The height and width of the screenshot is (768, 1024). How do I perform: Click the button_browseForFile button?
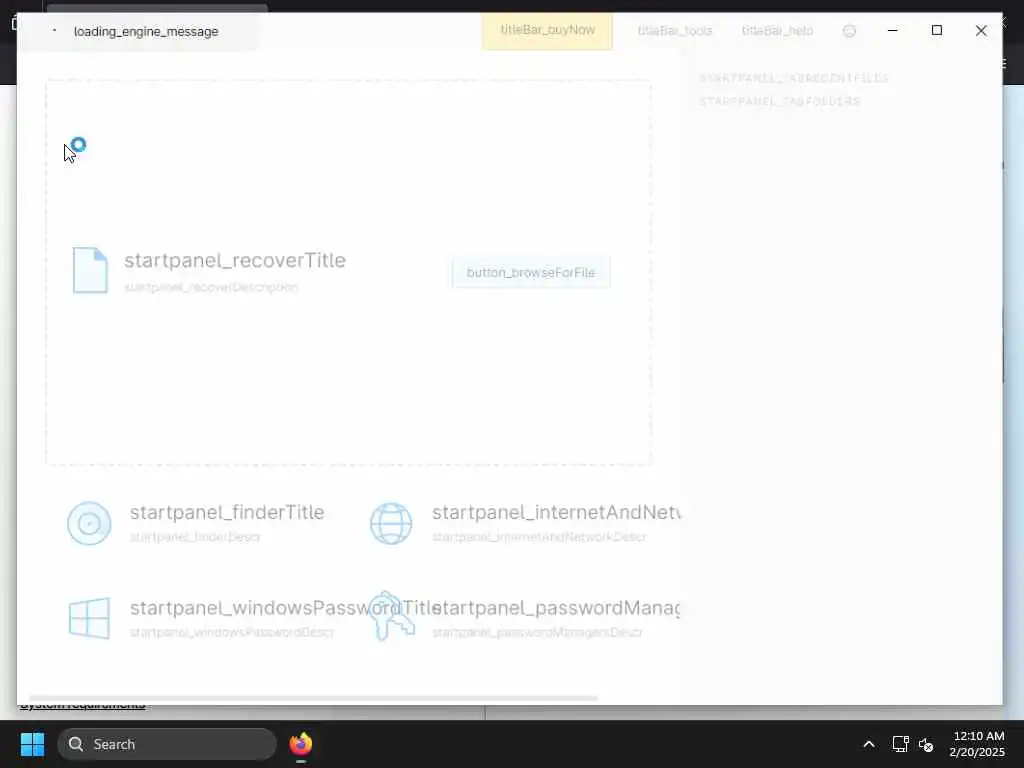pos(531,272)
